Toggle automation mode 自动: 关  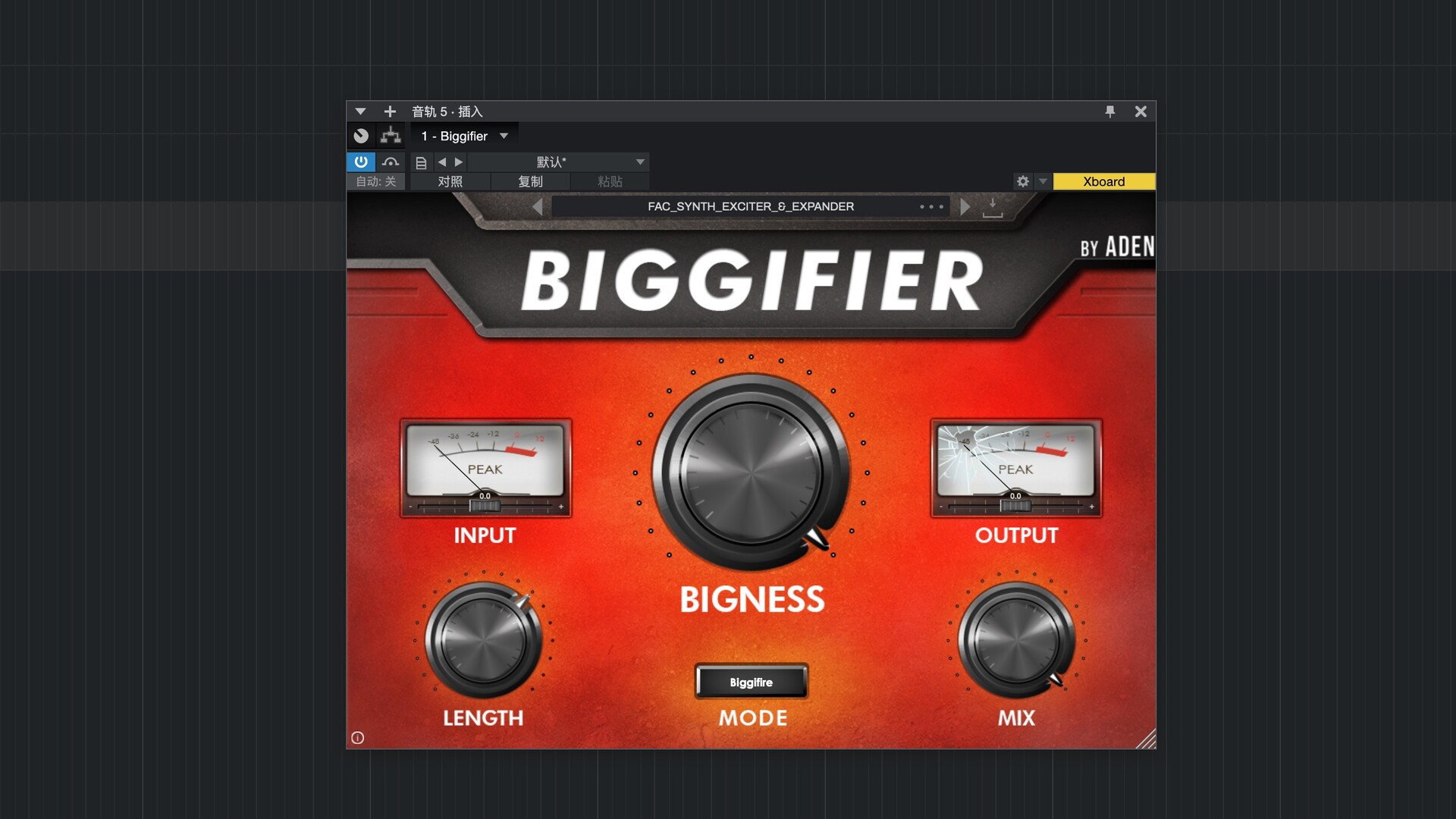[x=376, y=181]
